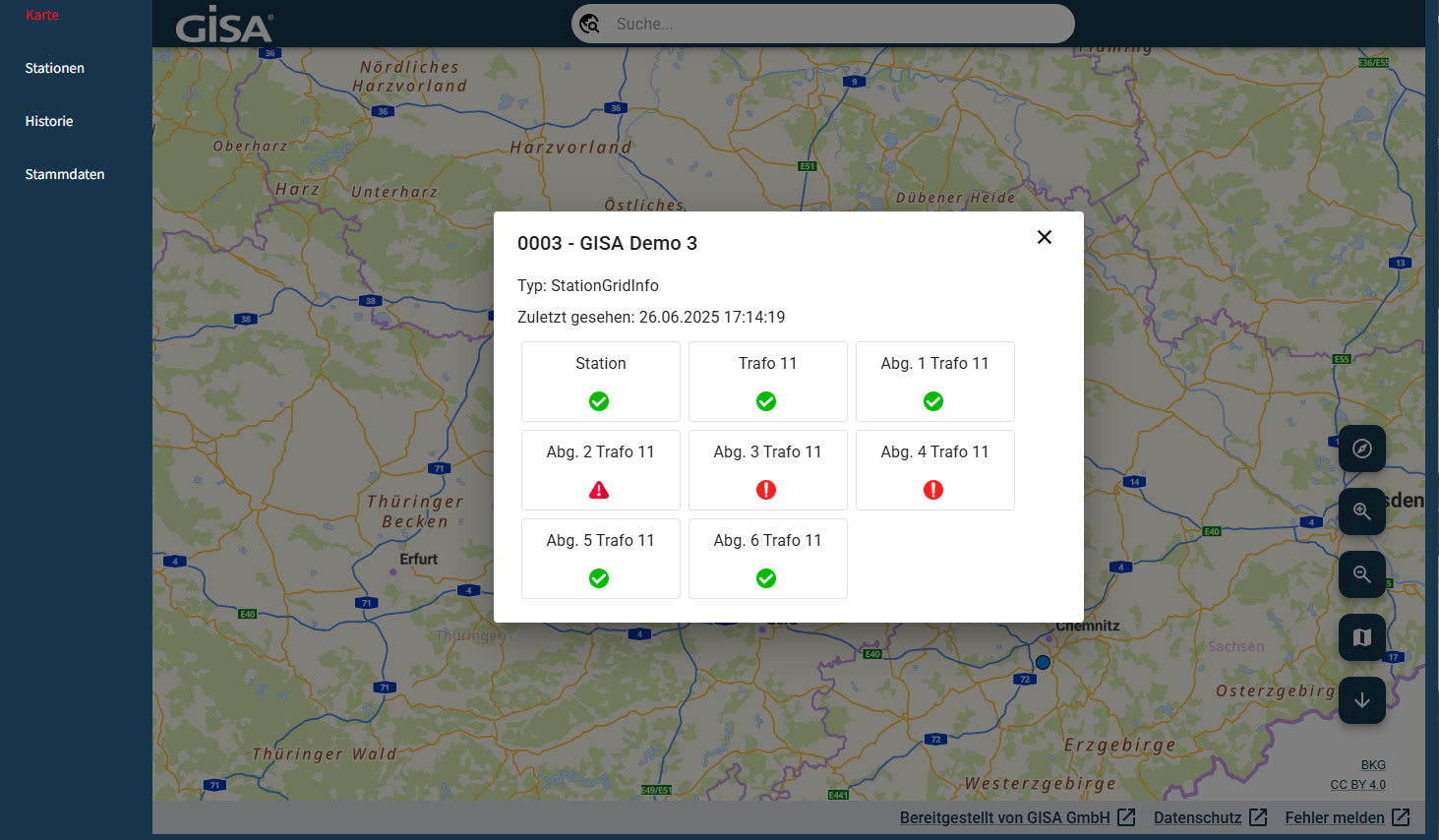Click the green check icon under Station

pos(599,401)
